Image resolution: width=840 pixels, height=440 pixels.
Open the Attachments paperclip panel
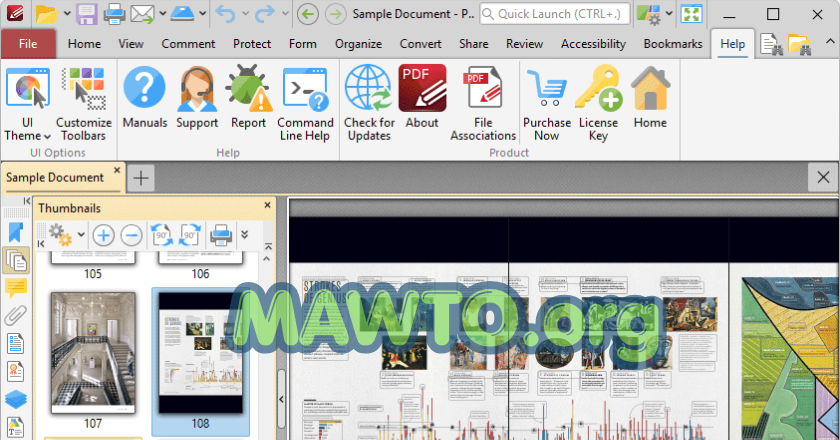pyautogui.click(x=16, y=316)
